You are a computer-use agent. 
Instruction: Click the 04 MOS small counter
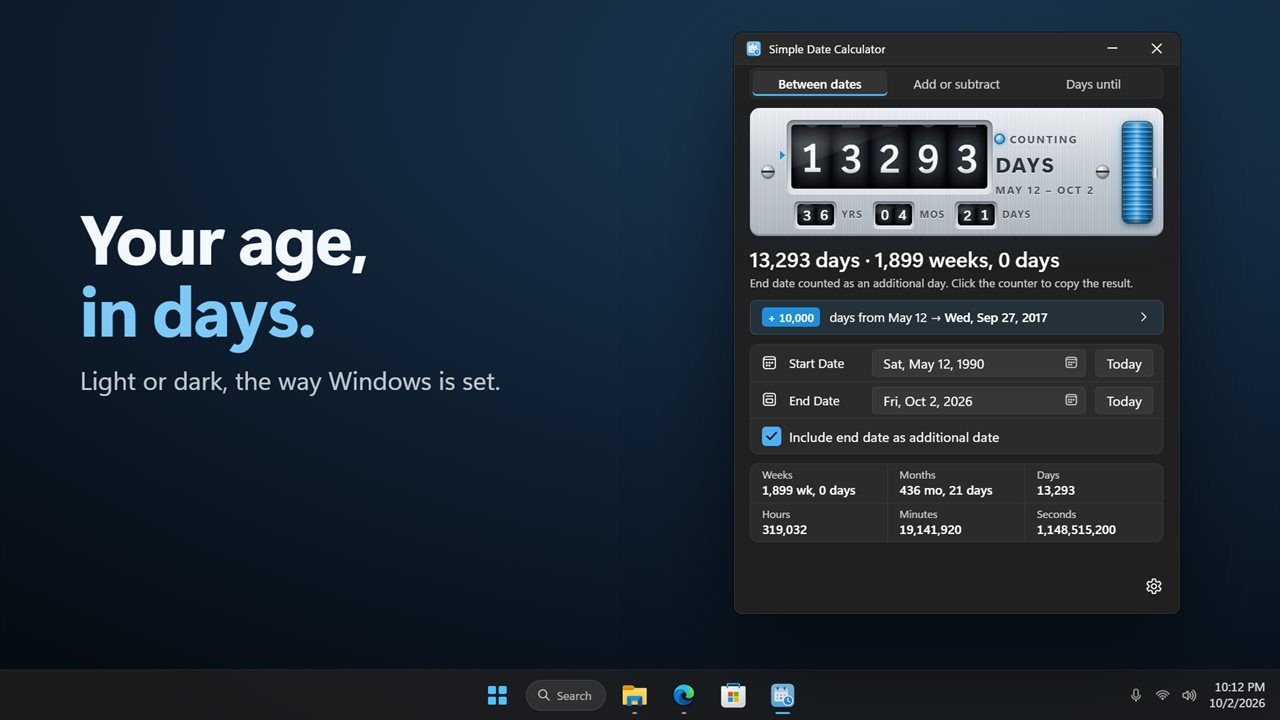coord(893,214)
